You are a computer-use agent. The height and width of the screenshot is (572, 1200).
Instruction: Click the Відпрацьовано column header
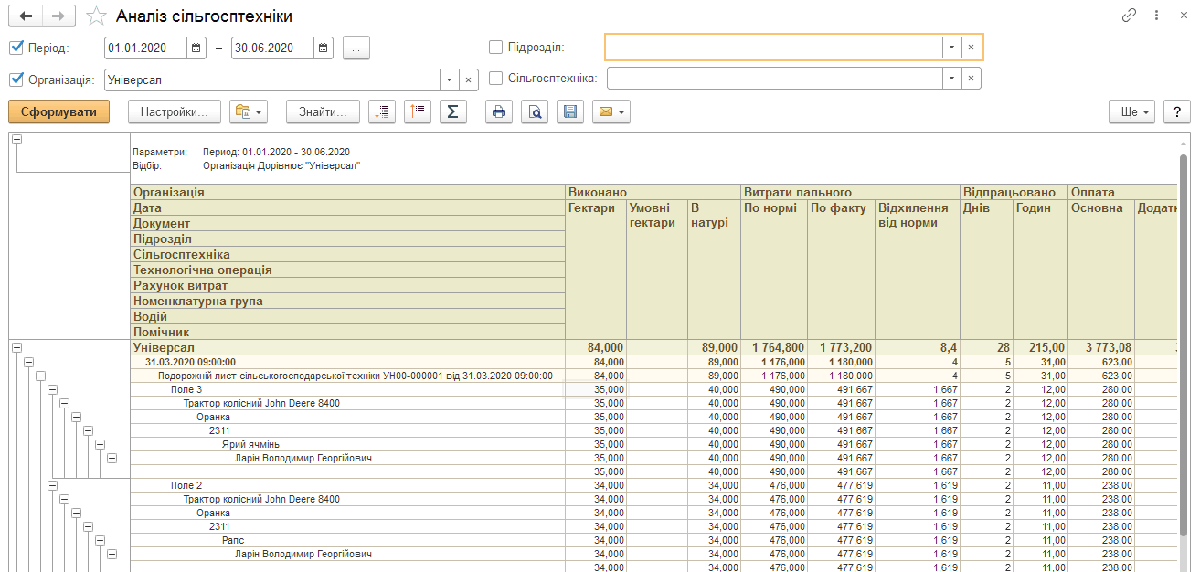coord(1013,192)
